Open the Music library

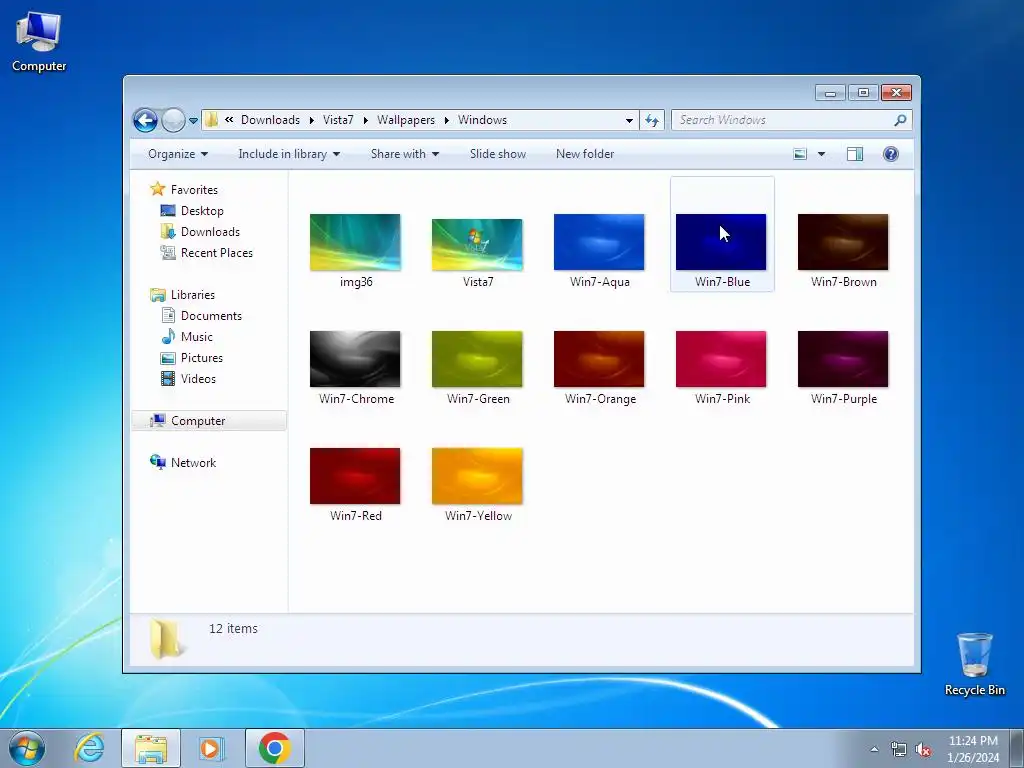(x=197, y=337)
